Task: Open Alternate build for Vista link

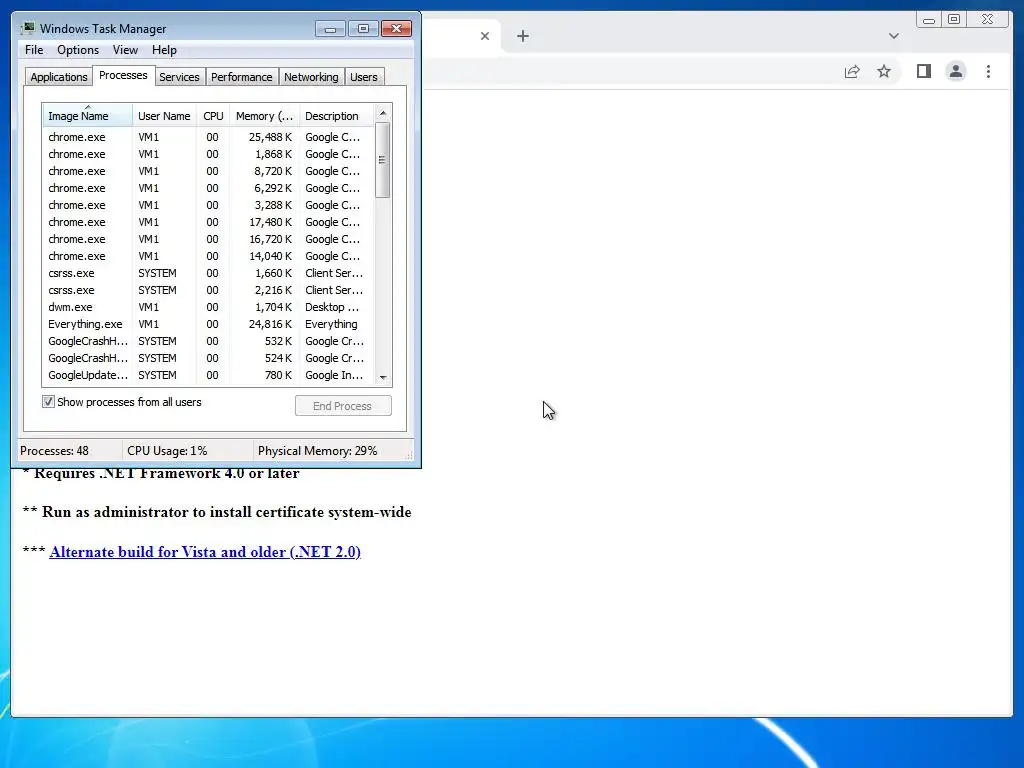Action: pyautogui.click(x=205, y=552)
